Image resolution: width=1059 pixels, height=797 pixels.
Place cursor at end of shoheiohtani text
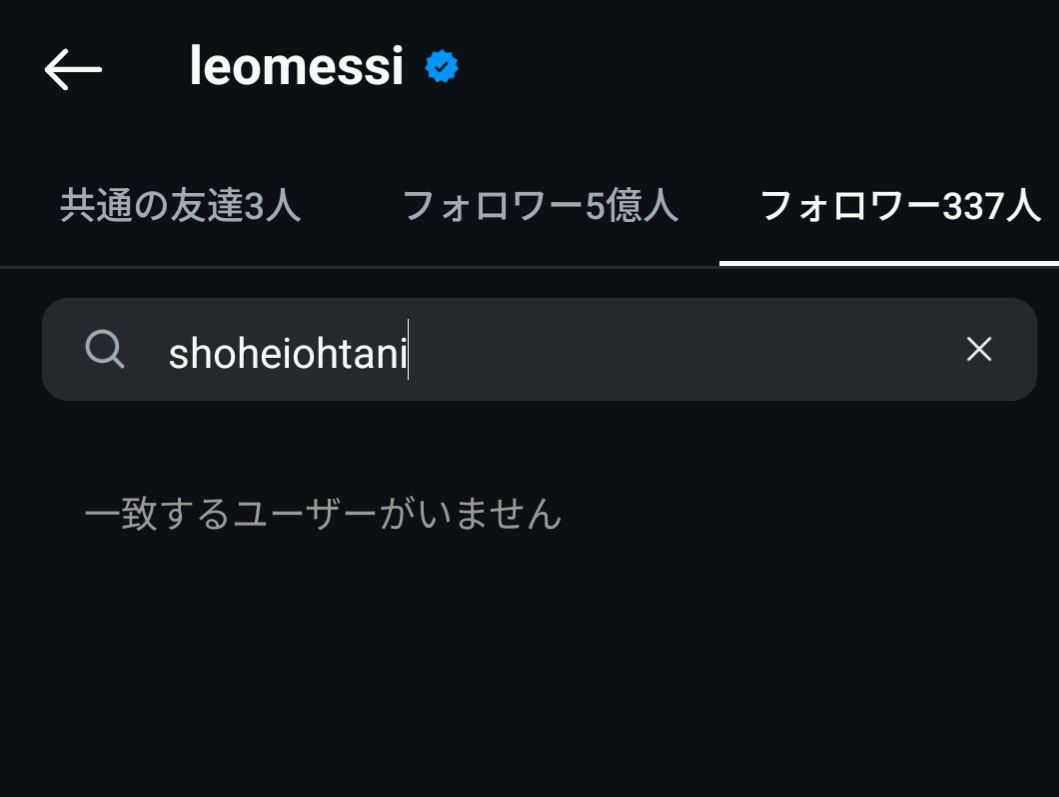pyautogui.click(x=407, y=353)
